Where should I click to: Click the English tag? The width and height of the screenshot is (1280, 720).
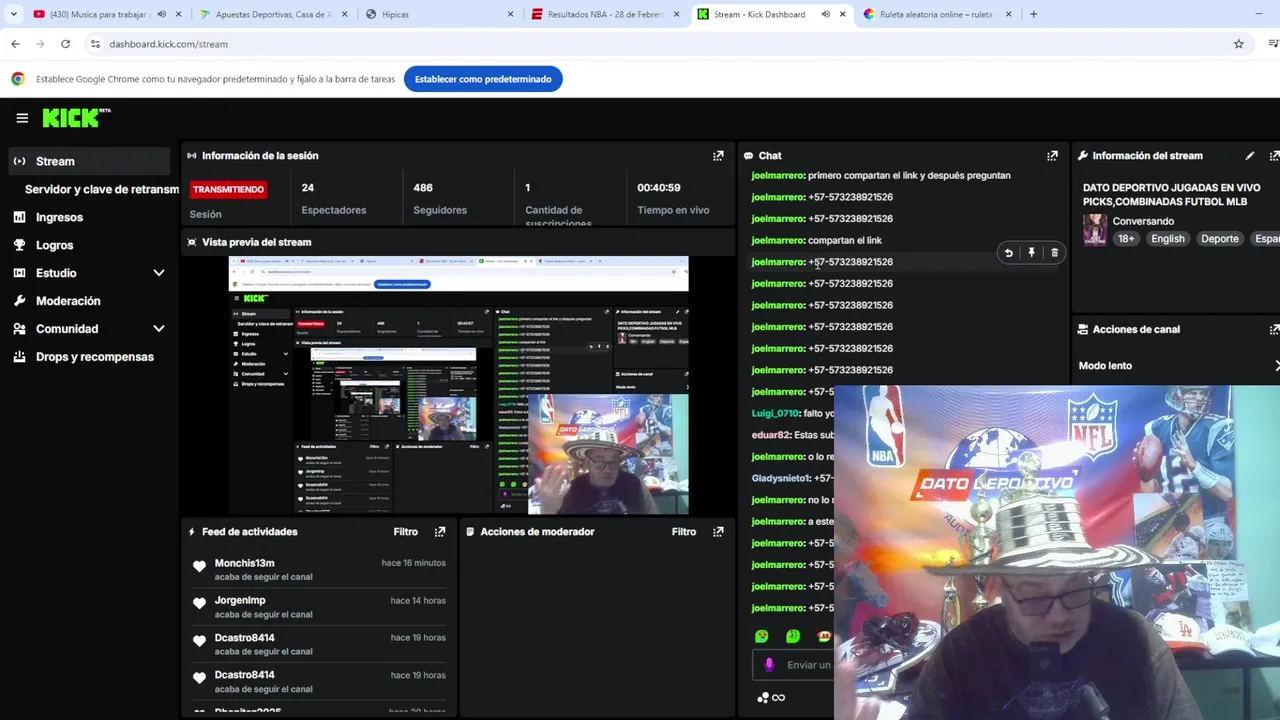[1167, 239]
